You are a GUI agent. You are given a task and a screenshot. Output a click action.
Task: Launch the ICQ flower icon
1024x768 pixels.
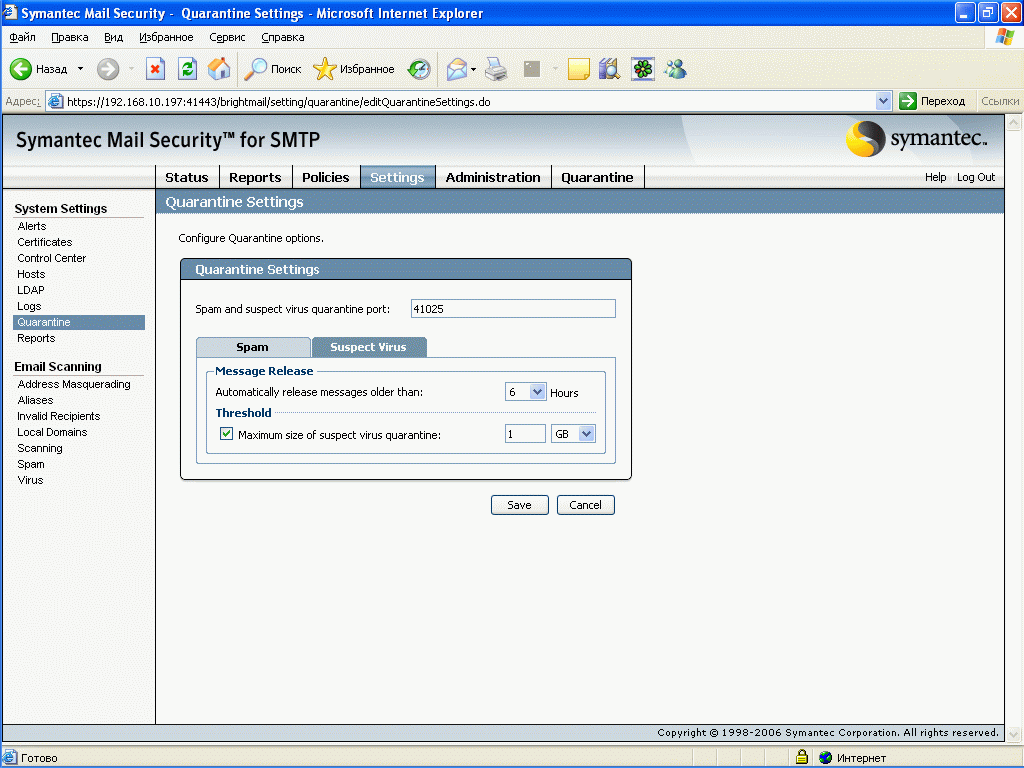[643, 69]
